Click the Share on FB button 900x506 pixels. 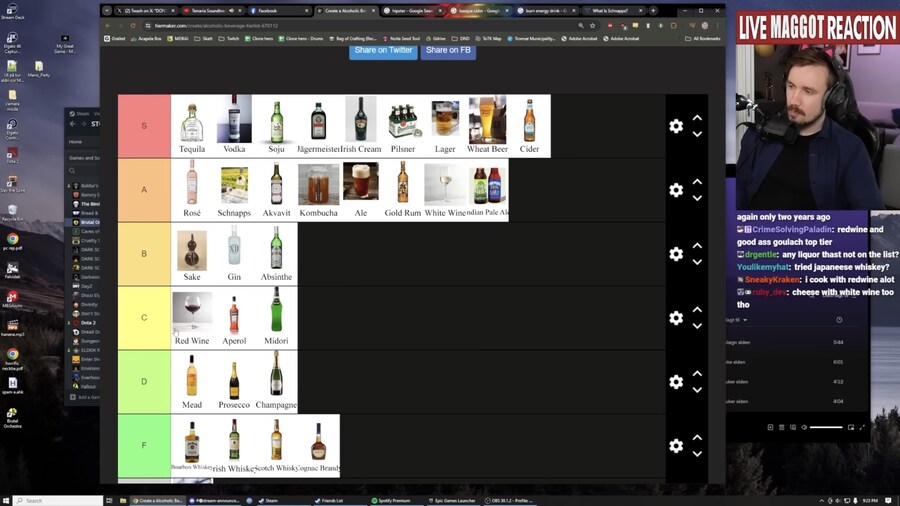[x=448, y=50]
